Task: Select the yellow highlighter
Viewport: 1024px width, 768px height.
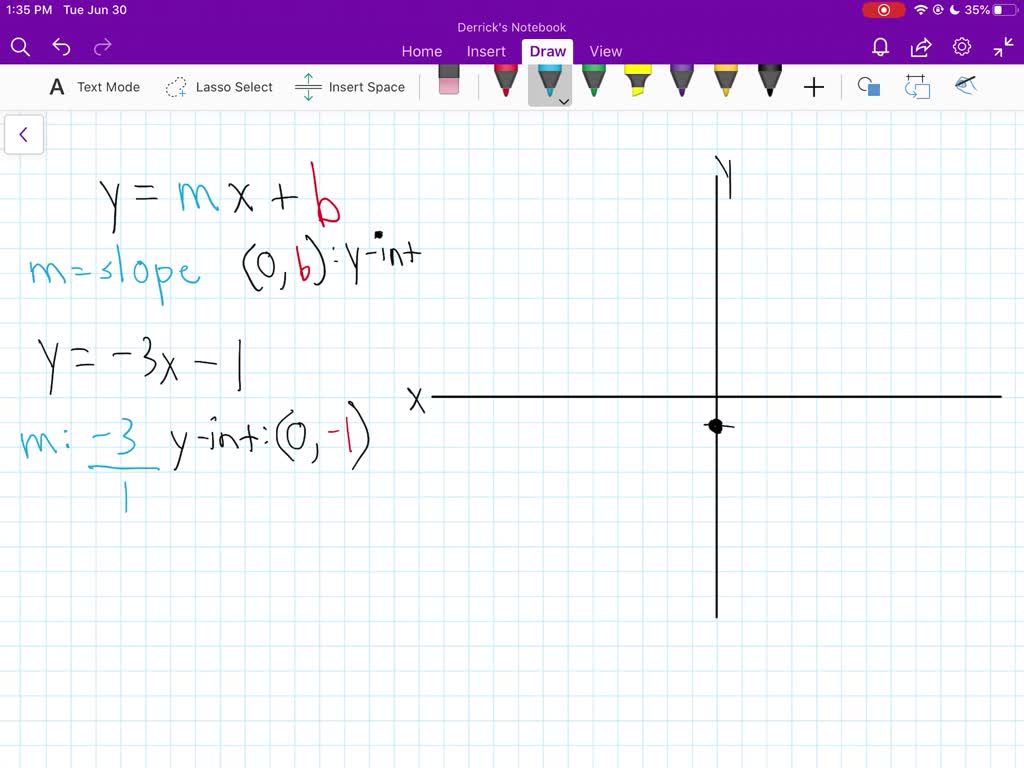Action: pos(637,84)
